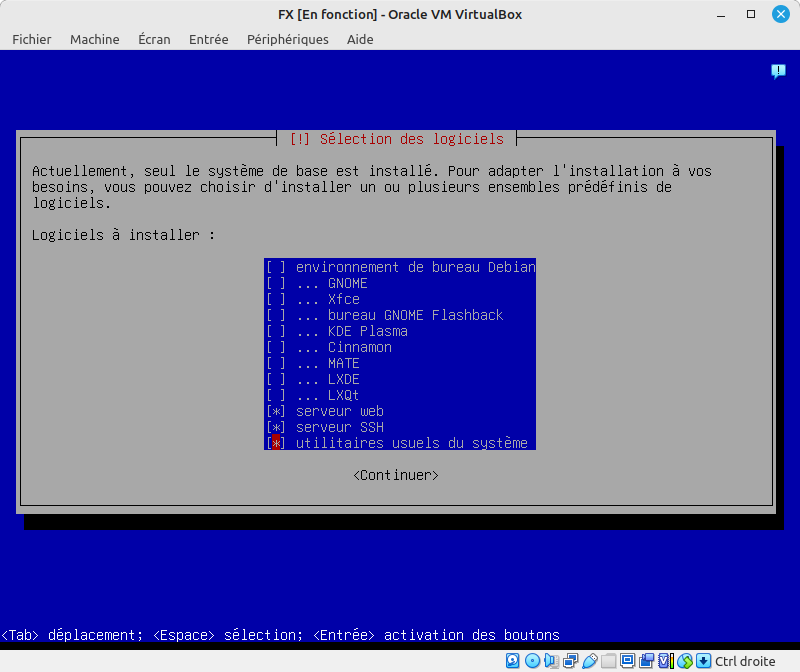Uncheck utilitaires usuels du système checkbox
Screen dimensions: 800x672
[276, 443]
